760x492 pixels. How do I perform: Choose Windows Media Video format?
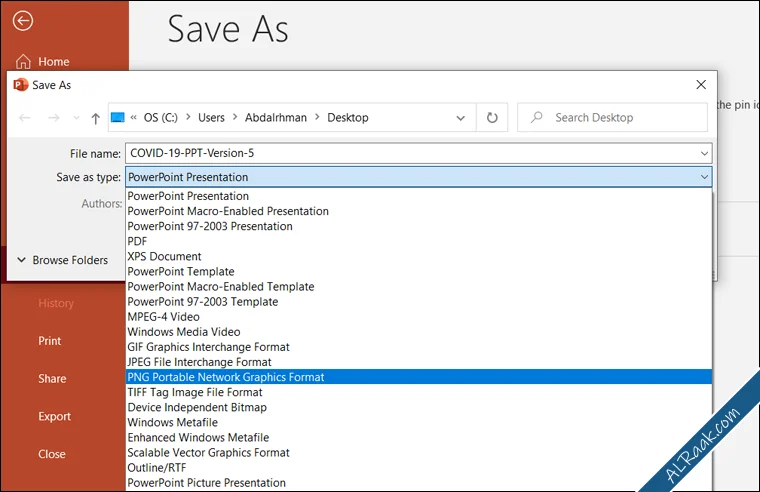(x=419, y=332)
